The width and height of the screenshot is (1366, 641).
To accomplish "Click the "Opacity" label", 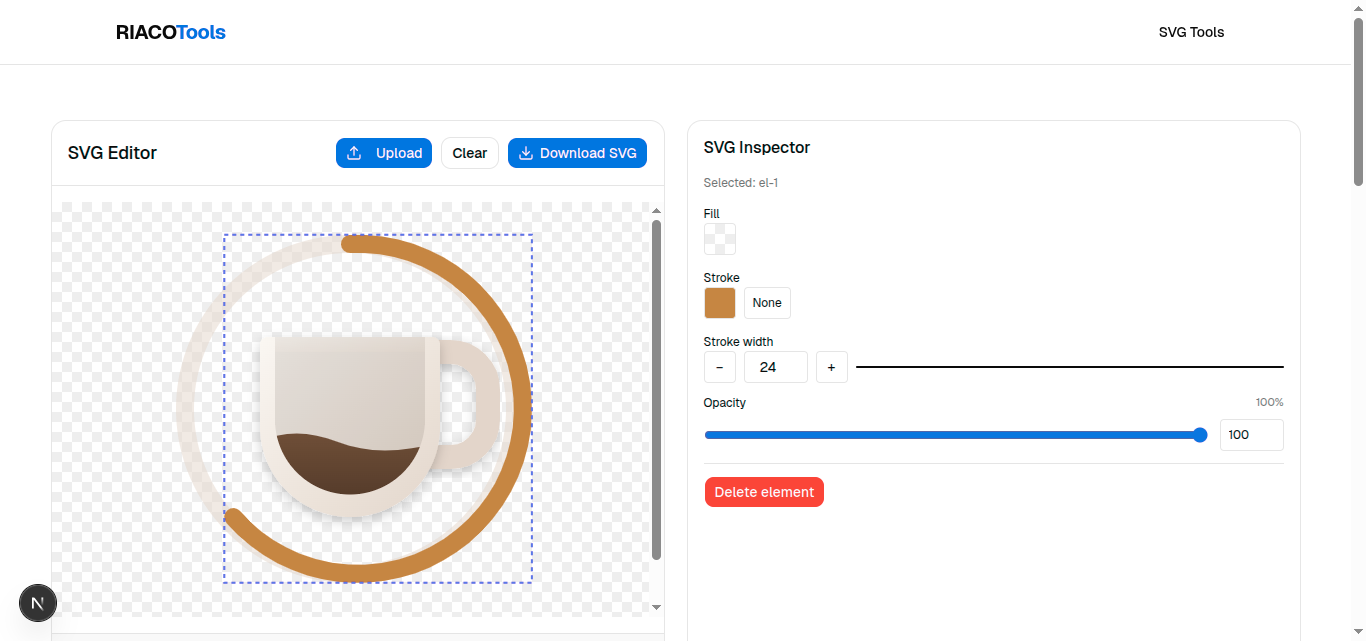I will (725, 402).
